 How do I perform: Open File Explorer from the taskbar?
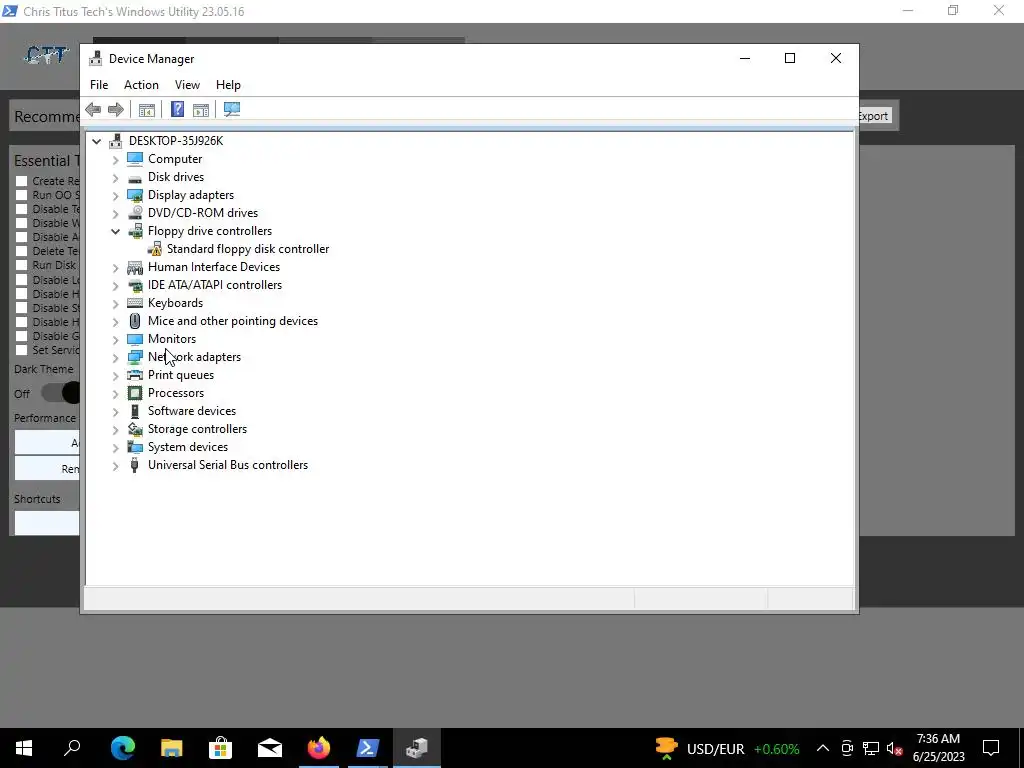(x=172, y=748)
